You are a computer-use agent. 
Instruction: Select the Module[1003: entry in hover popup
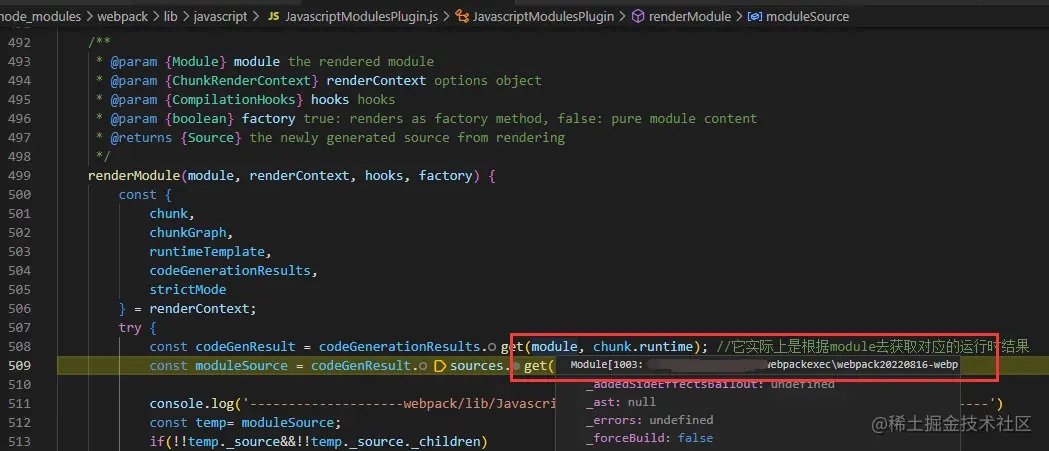click(764, 365)
